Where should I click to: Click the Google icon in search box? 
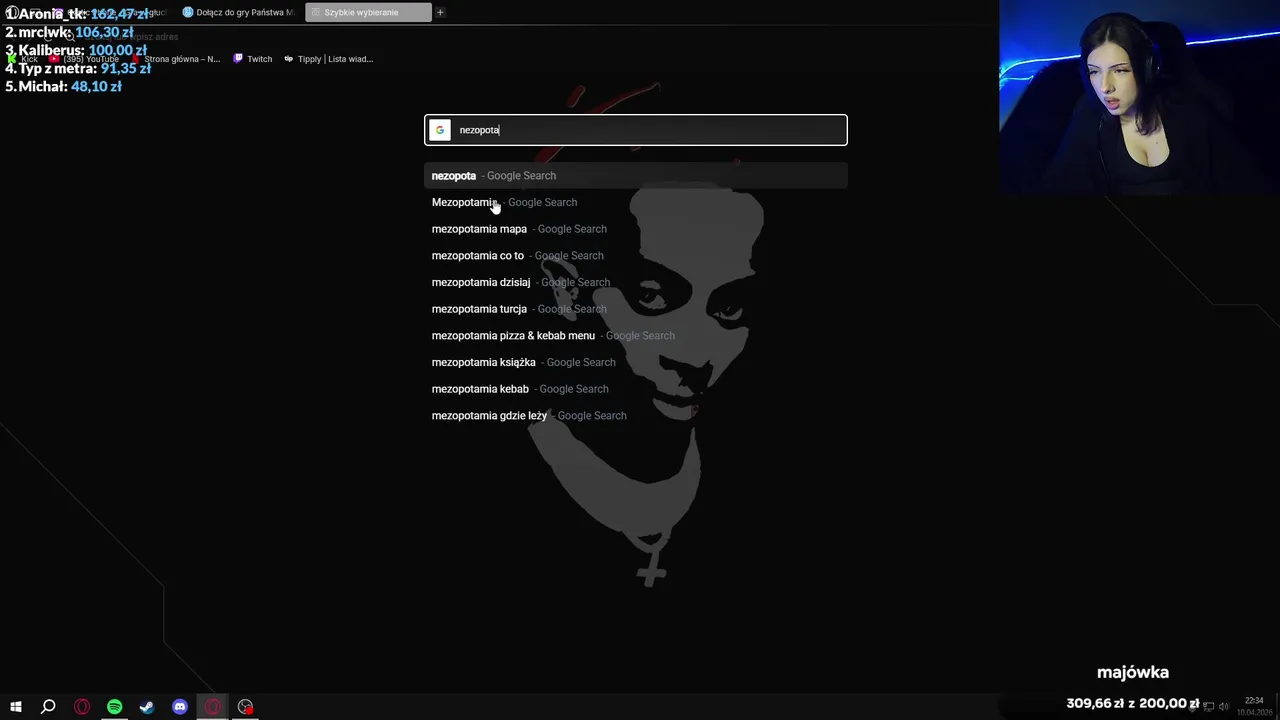(x=440, y=130)
